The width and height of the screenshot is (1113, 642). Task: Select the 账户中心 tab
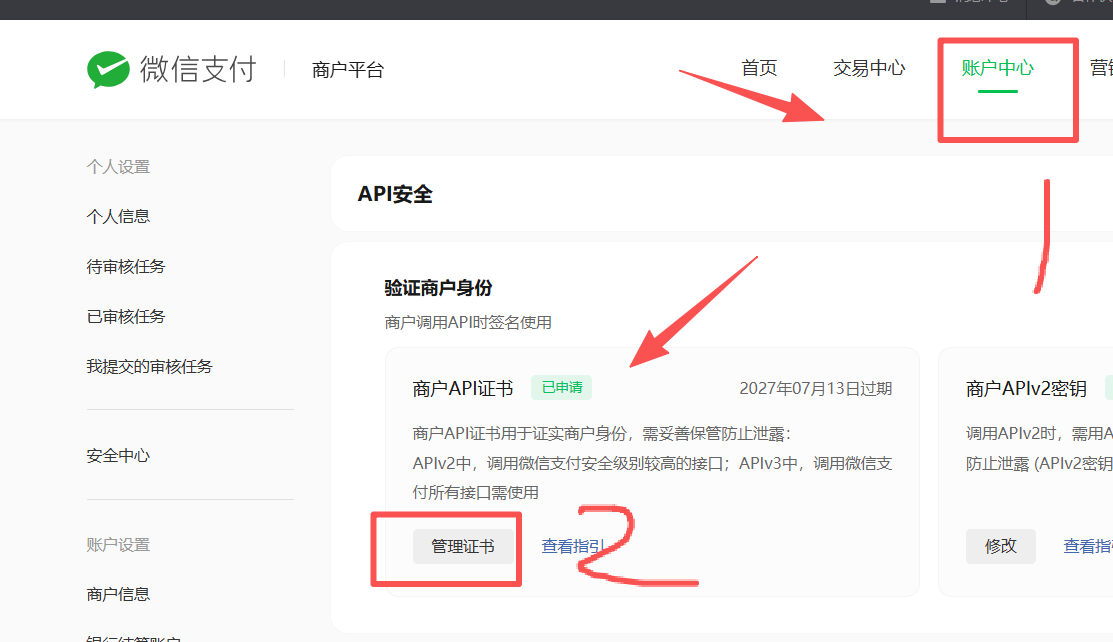pyautogui.click(x=997, y=68)
